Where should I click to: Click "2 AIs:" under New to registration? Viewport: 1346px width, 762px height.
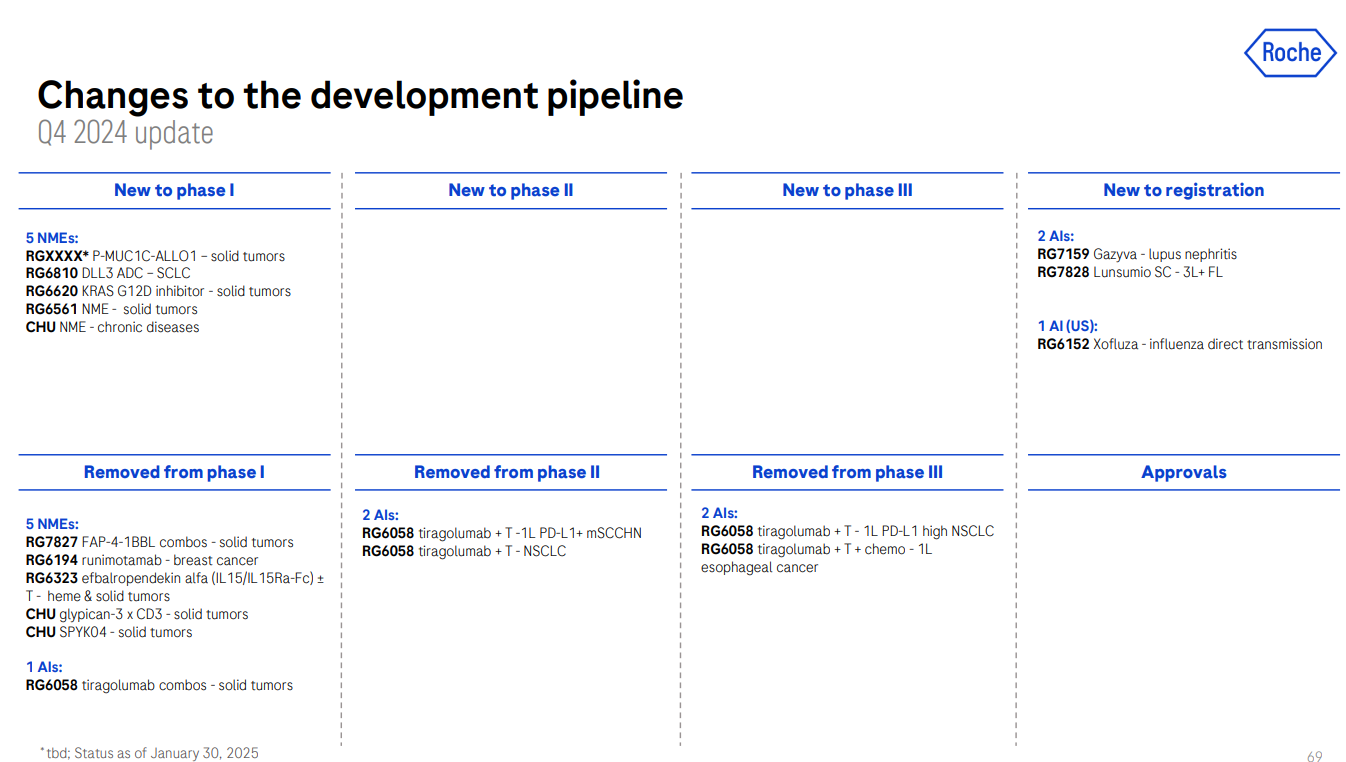click(1056, 236)
